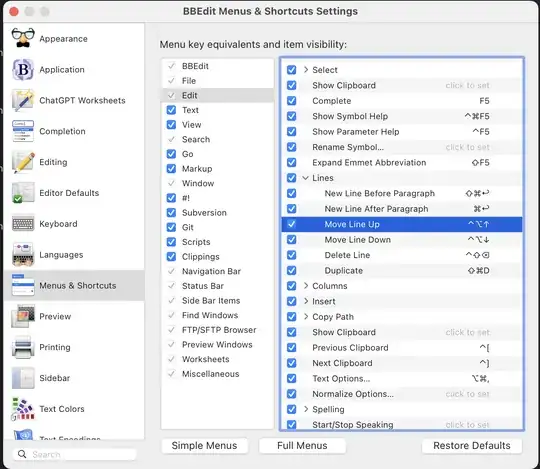Viewport: 540px width, 469px height.
Task: Select the Previous Clipboard row
Action: pos(402,348)
